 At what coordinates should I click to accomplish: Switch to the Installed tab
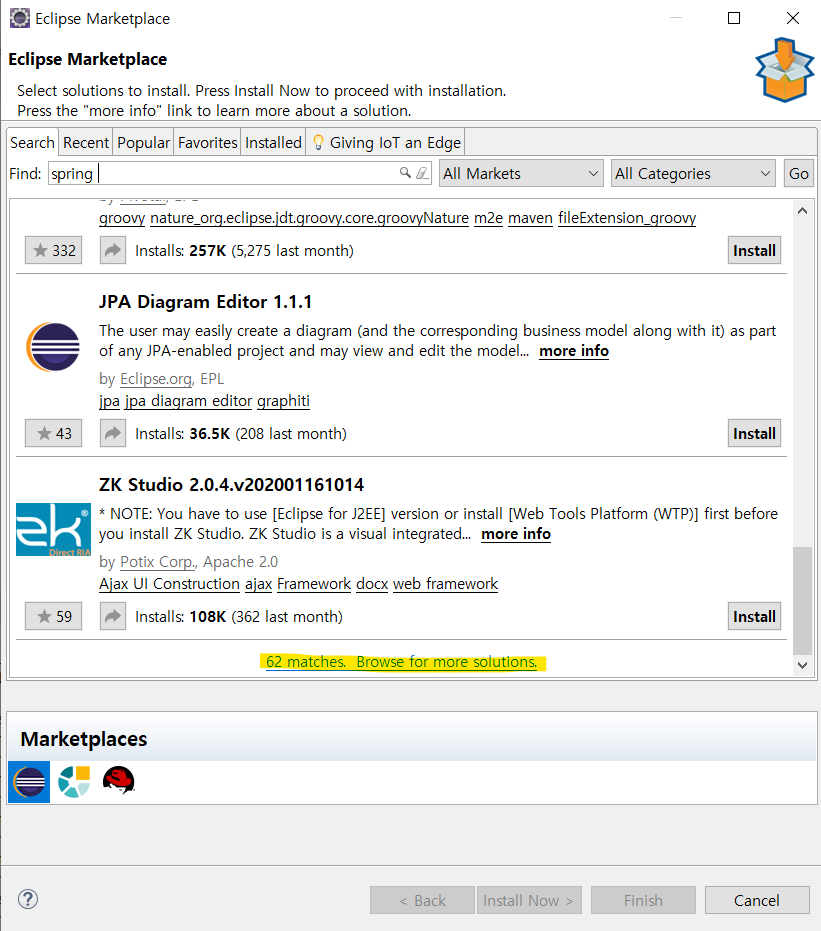[274, 142]
